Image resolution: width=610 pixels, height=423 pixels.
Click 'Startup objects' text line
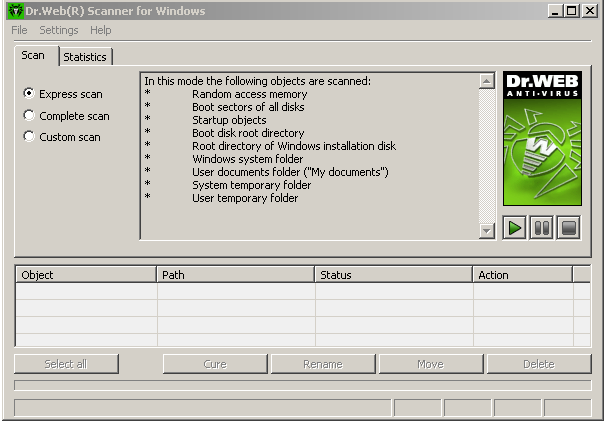(229, 120)
